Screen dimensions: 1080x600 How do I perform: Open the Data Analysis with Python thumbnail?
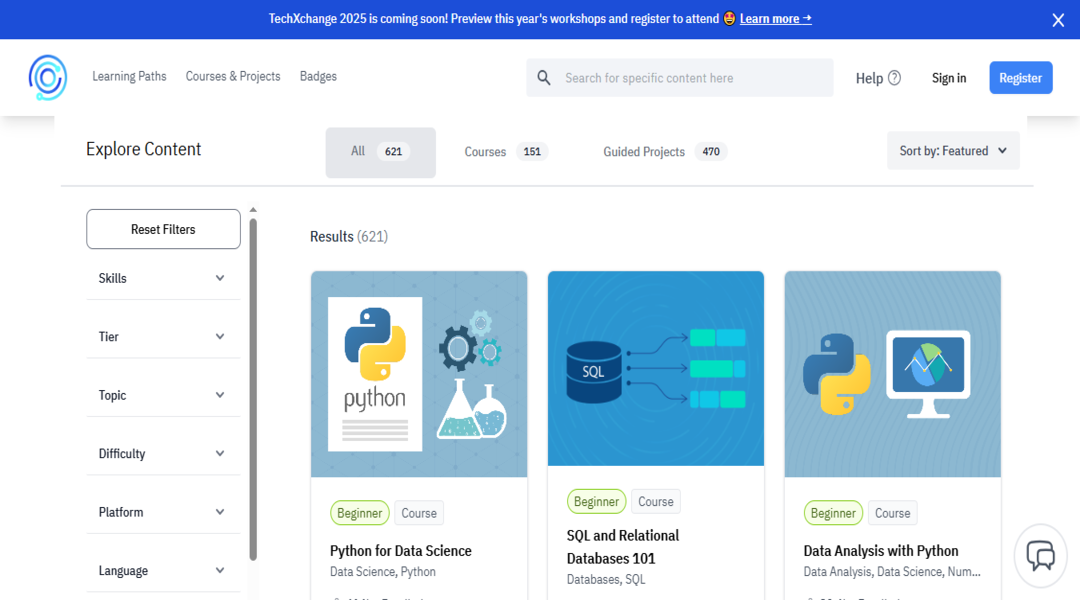[893, 374]
